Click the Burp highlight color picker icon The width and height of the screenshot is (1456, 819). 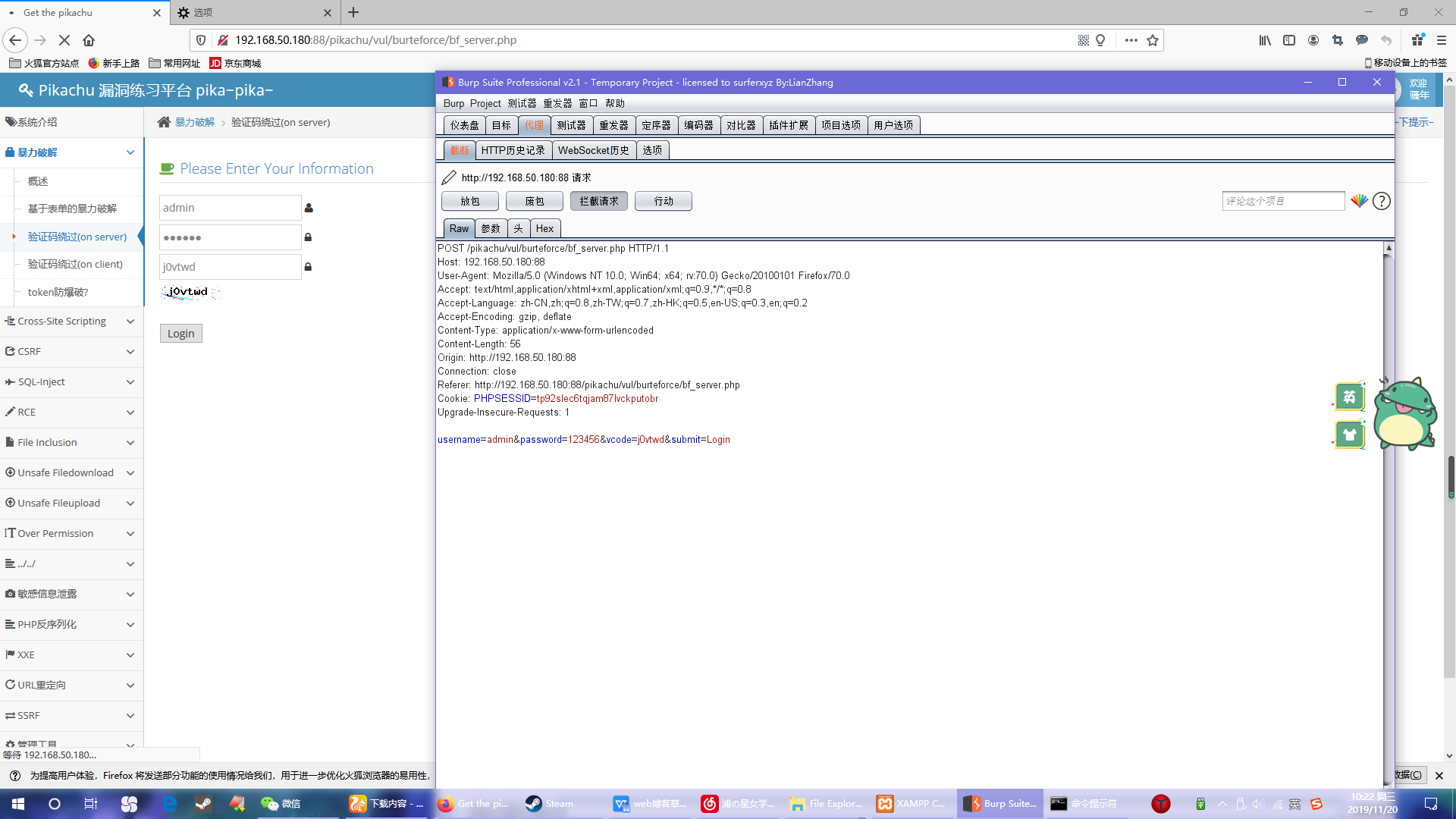tap(1359, 201)
